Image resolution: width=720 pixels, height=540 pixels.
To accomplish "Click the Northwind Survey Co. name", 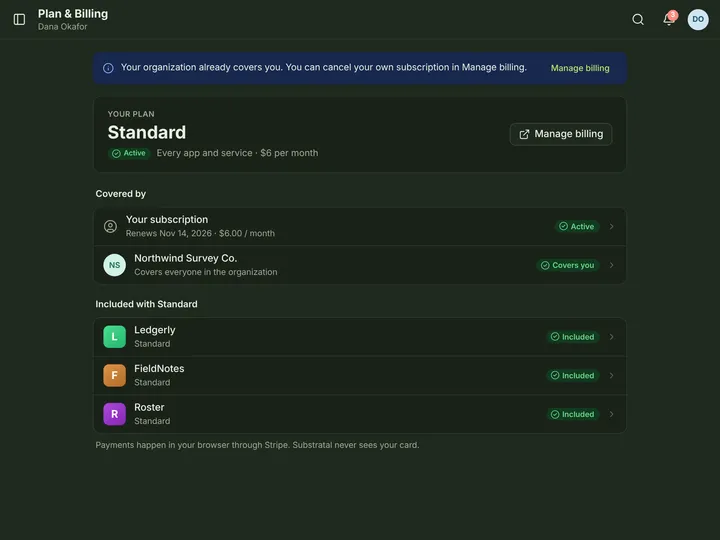I will pos(186,258).
